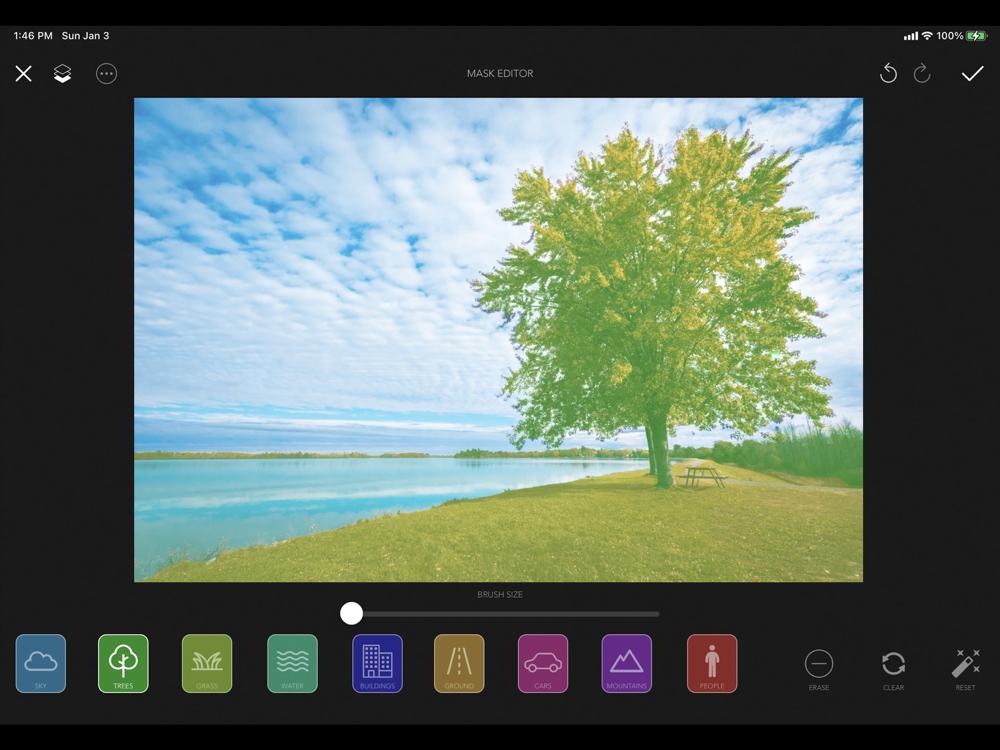Close the mask editor with X icon
This screenshot has height=750, width=1000.
click(x=24, y=74)
